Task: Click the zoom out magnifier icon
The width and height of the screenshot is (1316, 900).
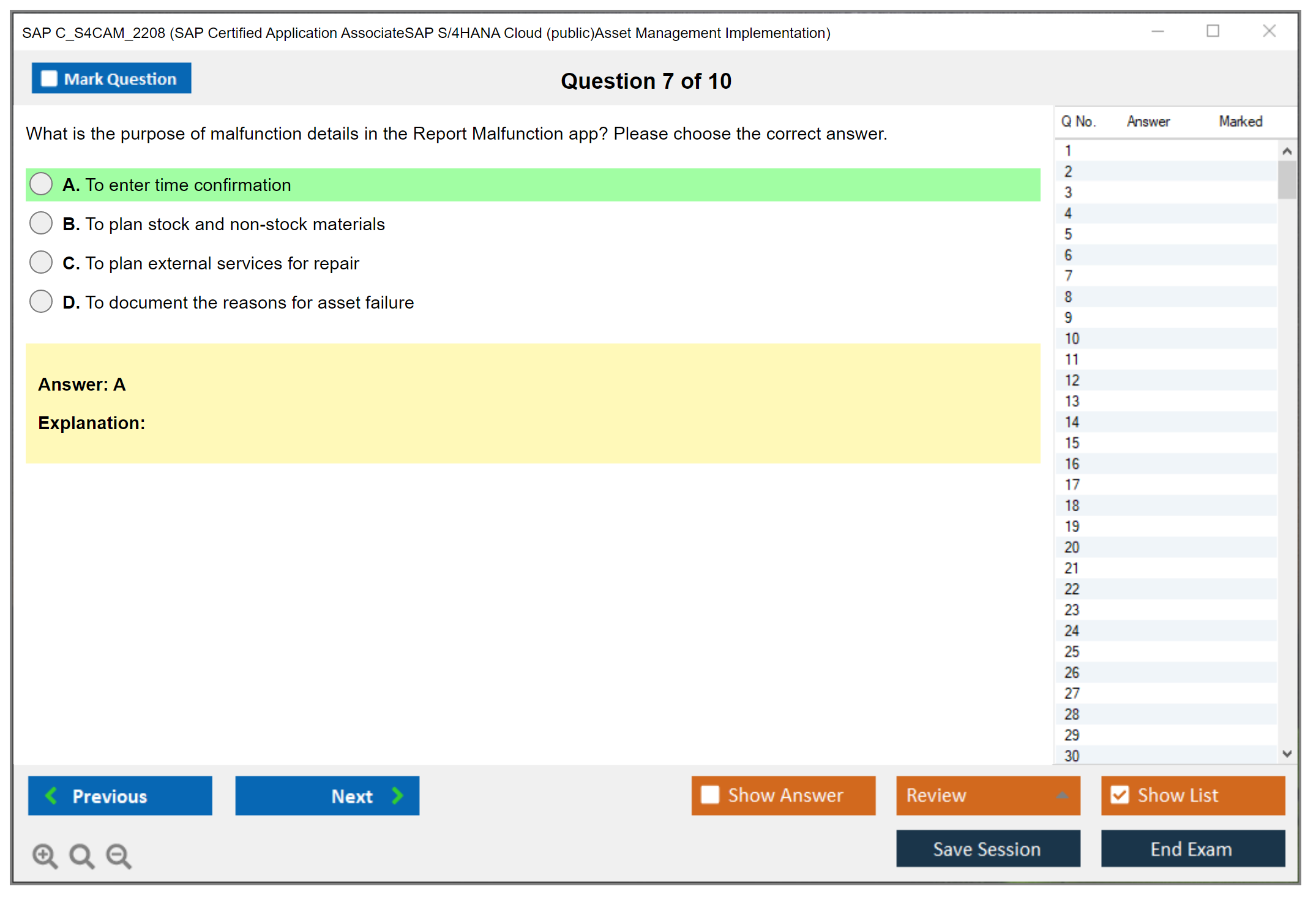Action: [x=119, y=855]
